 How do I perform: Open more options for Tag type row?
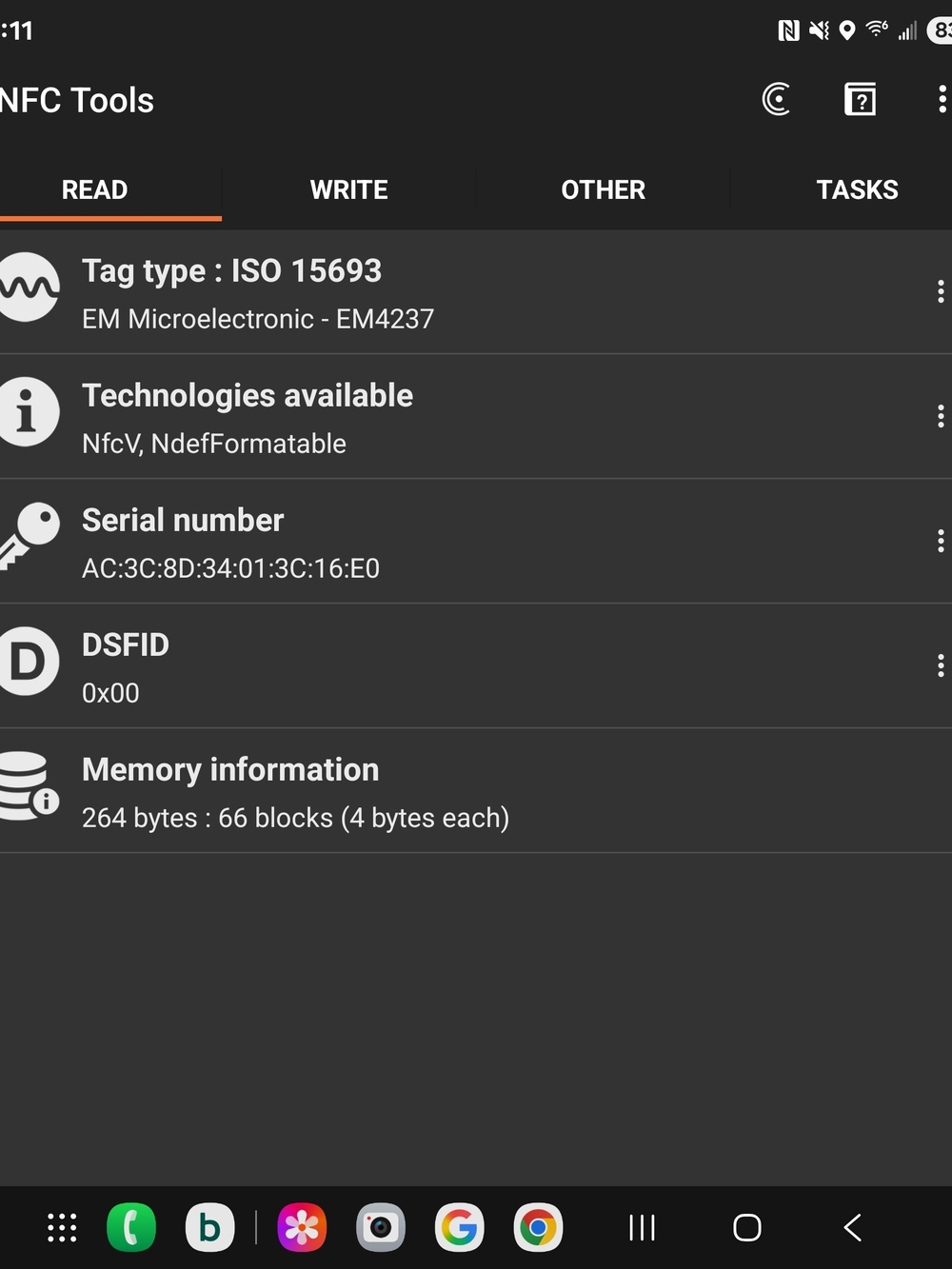(941, 291)
